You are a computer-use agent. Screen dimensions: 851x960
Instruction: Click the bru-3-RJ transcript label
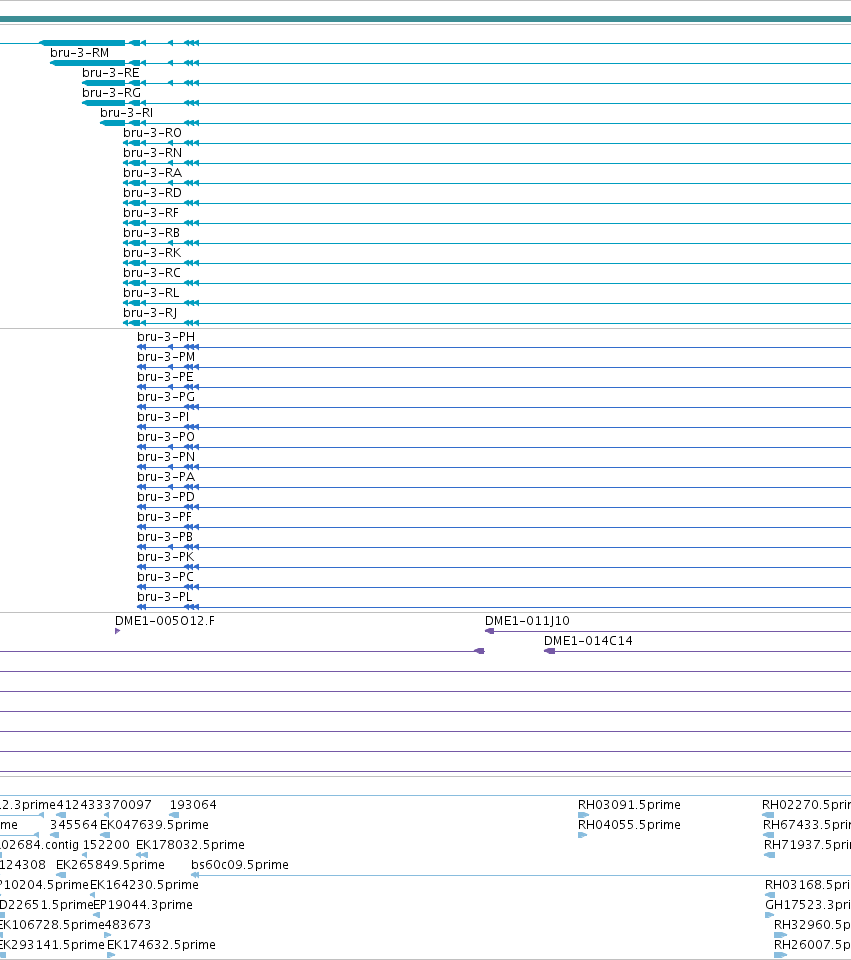coord(150,313)
